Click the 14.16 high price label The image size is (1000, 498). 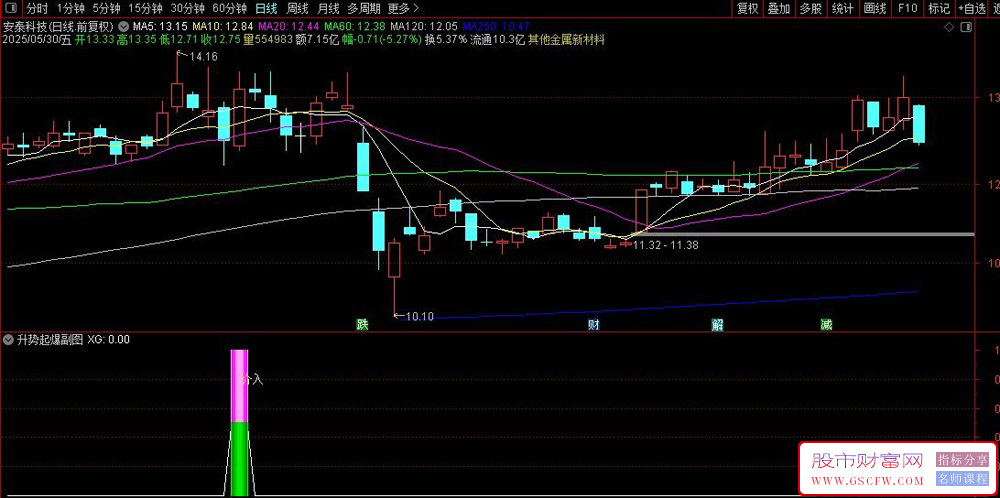(x=203, y=57)
